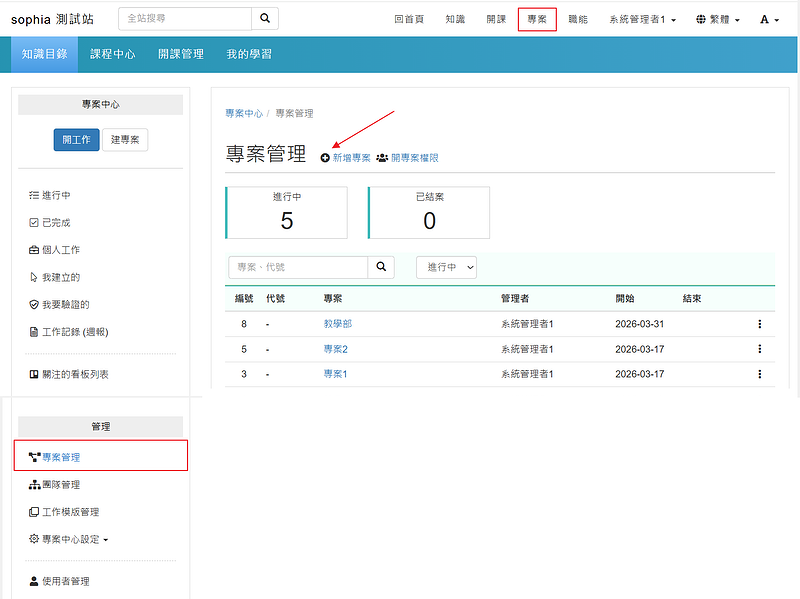Open the font size A dropdown
This screenshot has width=800, height=599.
pyautogui.click(x=769, y=20)
